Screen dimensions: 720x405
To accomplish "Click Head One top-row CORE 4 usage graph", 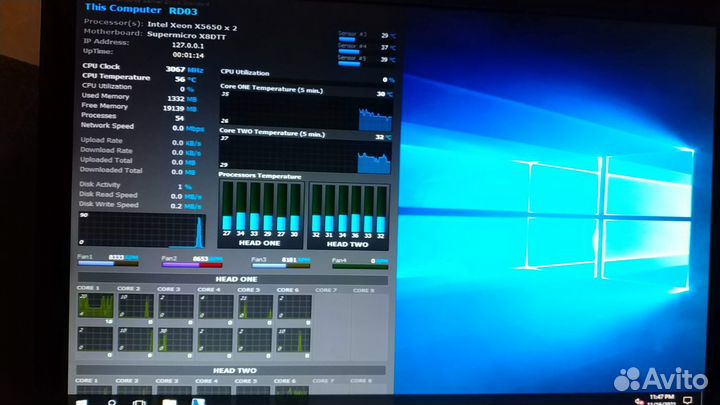I will point(216,307).
